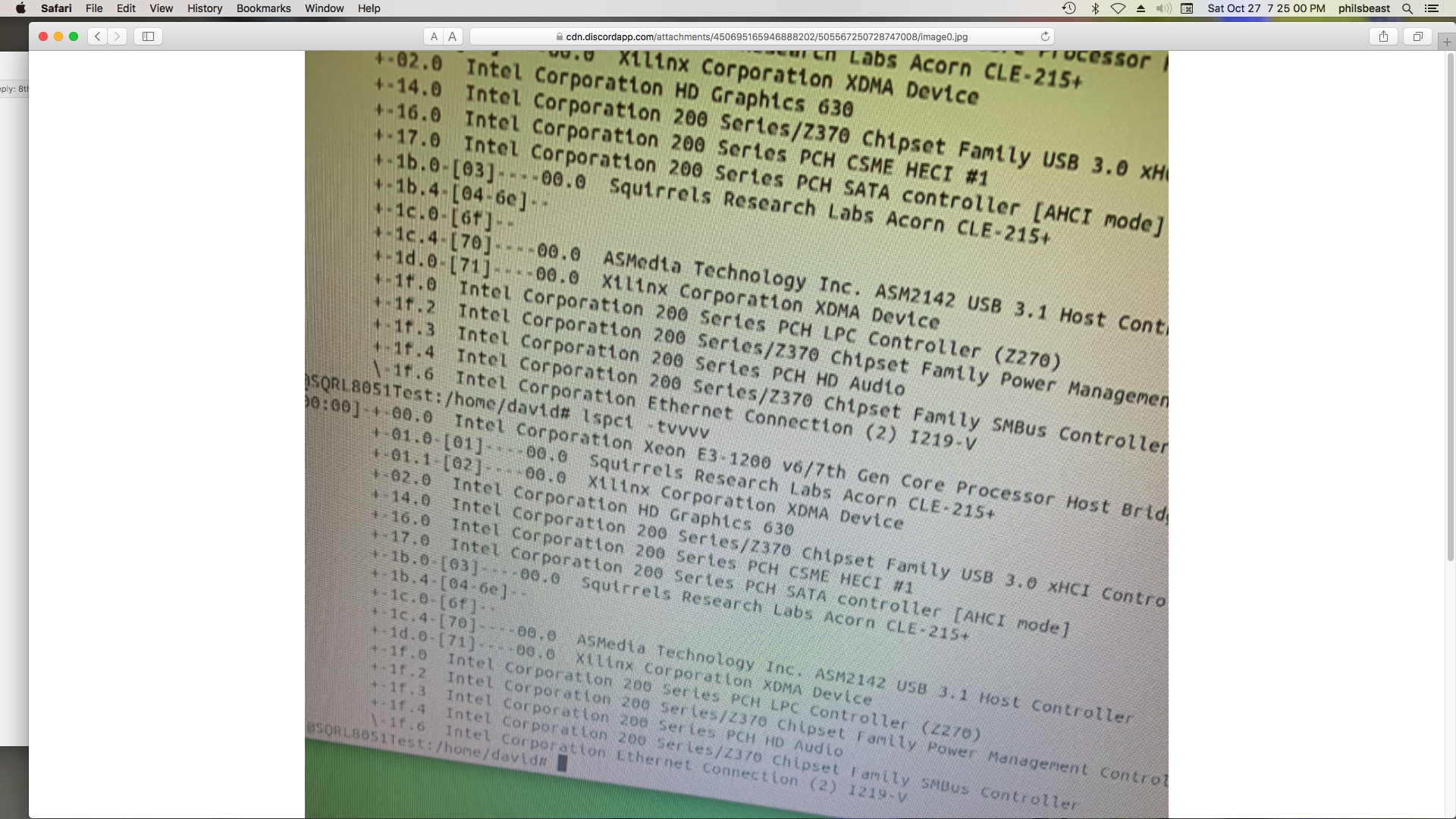Open a new tab with plus
The width and height of the screenshot is (1456, 819).
[x=1447, y=42]
